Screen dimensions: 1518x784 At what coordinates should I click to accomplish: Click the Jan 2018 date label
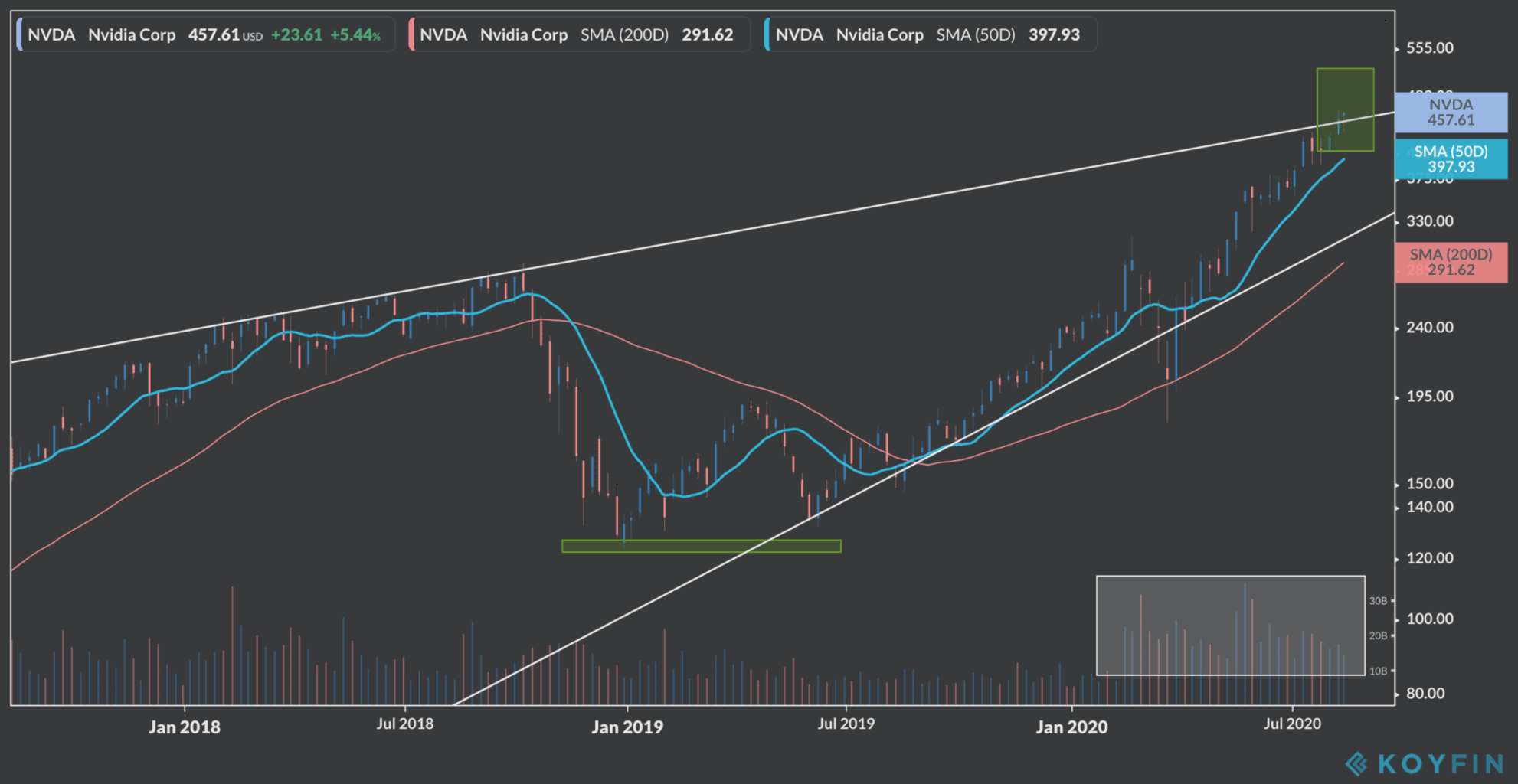(x=185, y=727)
